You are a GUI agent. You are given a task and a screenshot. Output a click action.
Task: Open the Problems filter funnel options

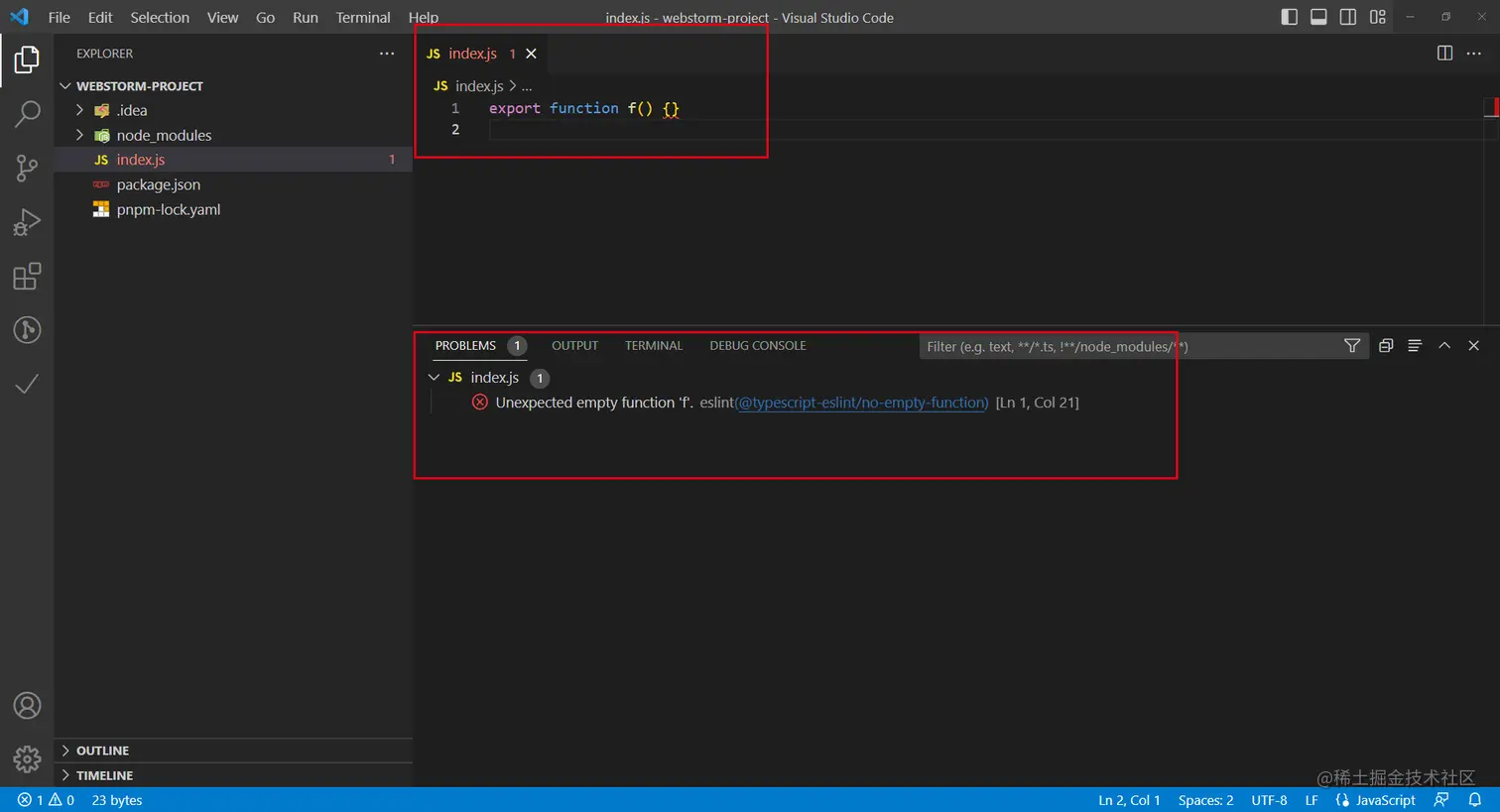tap(1351, 346)
